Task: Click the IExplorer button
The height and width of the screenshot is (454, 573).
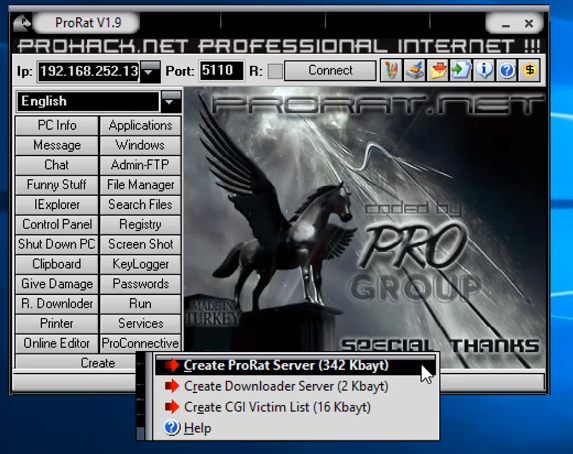Action: click(x=57, y=204)
